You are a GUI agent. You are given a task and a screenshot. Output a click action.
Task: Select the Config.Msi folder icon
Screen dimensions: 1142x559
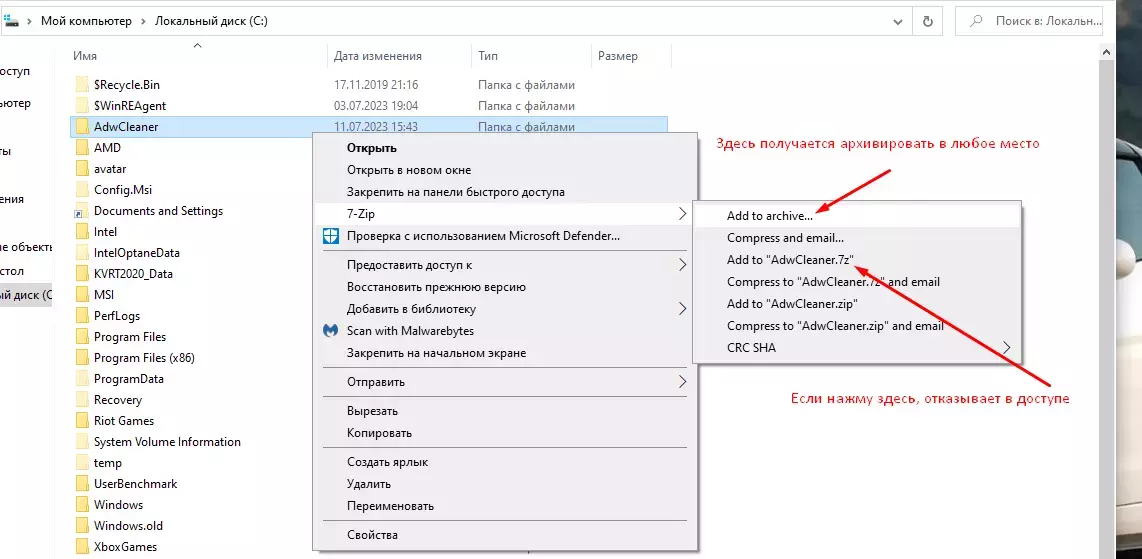pos(81,190)
